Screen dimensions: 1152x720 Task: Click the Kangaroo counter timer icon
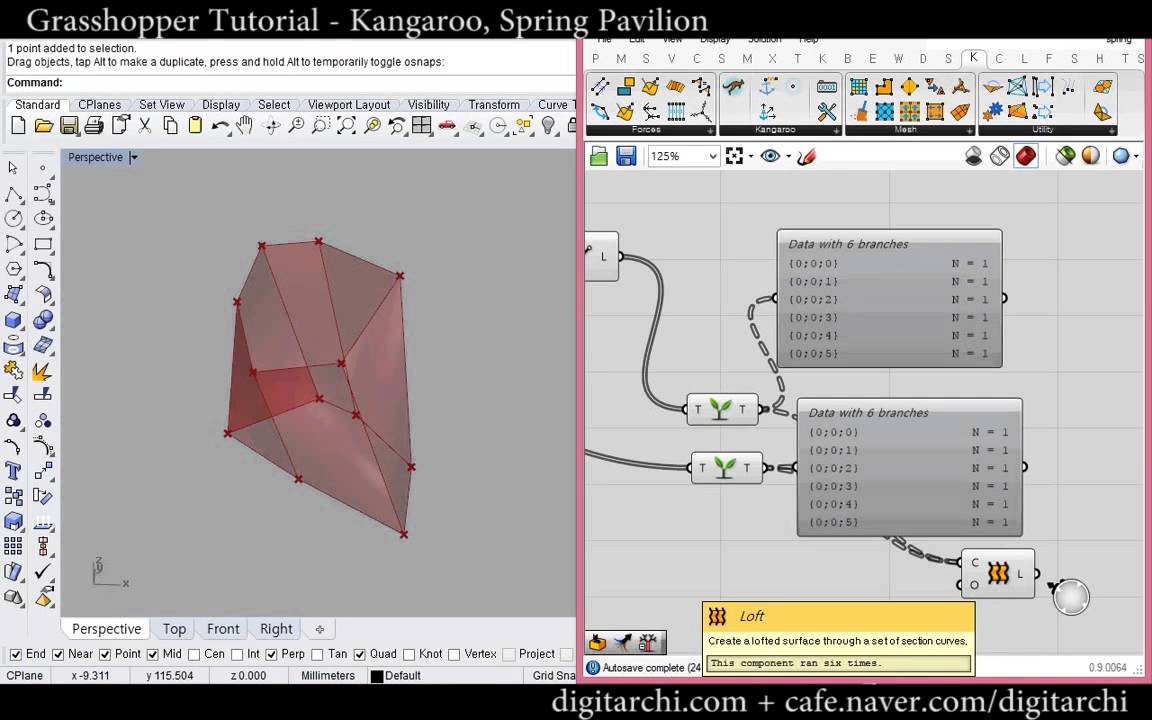click(x=827, y=87)
